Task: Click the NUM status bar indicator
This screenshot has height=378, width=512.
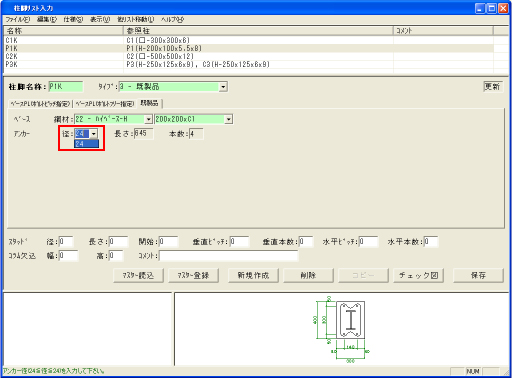Action: tap(473, 371)
